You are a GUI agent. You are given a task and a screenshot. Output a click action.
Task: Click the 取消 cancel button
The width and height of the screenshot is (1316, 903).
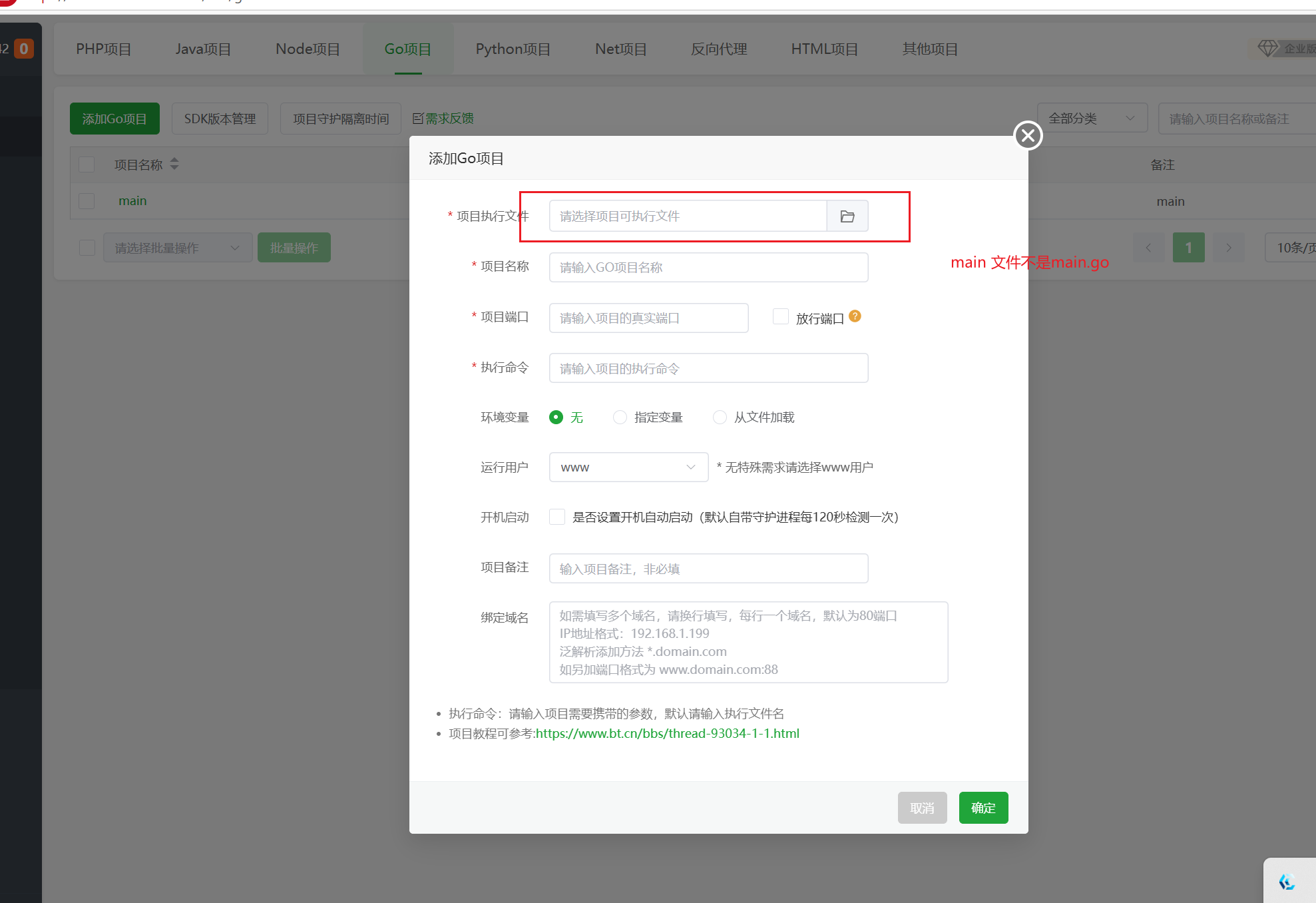(x=922, y=808)
